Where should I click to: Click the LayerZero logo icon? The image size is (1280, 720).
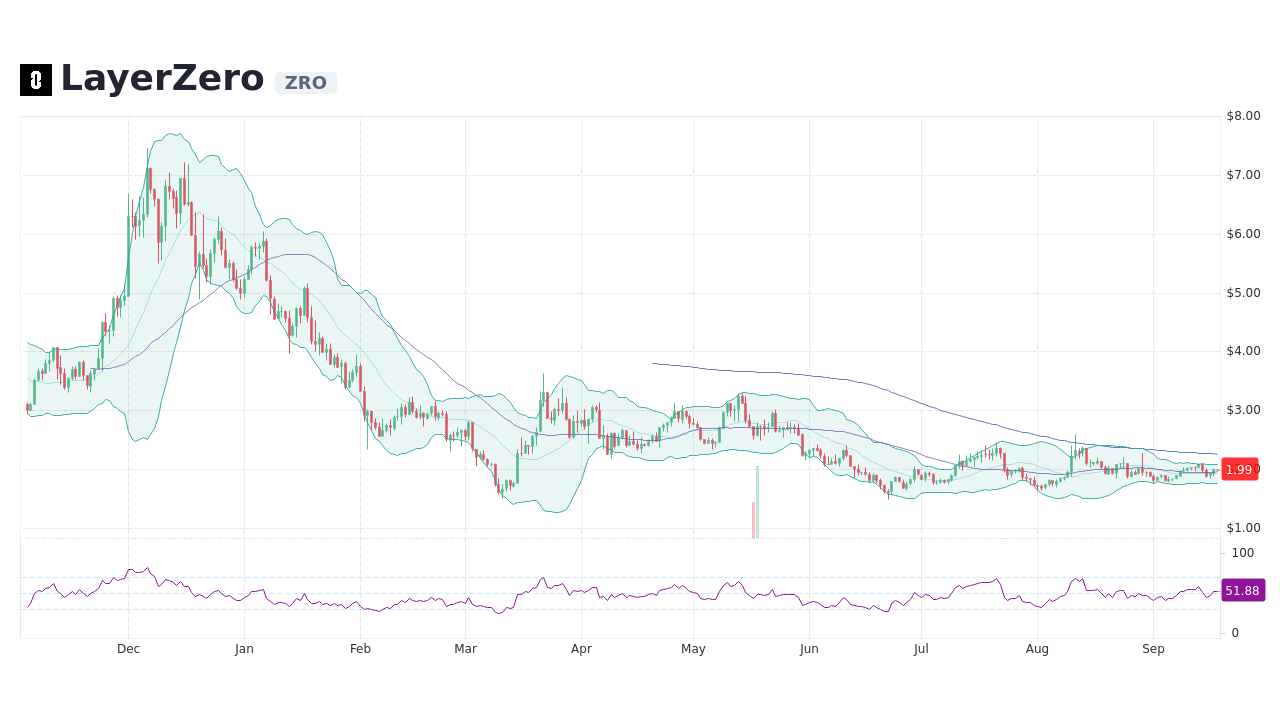click(x=36, y=80)
